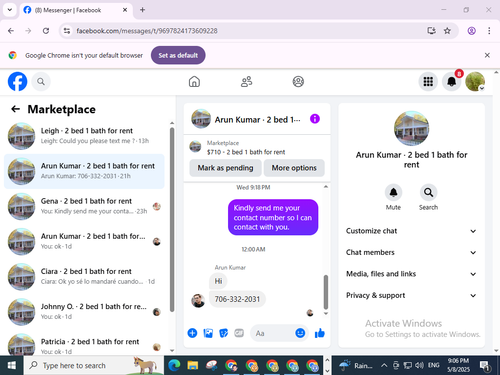This screenshot has width=500, height=375.
Task: Open Ciara's 2 bed 1 bath conversation
Action: 84,276
